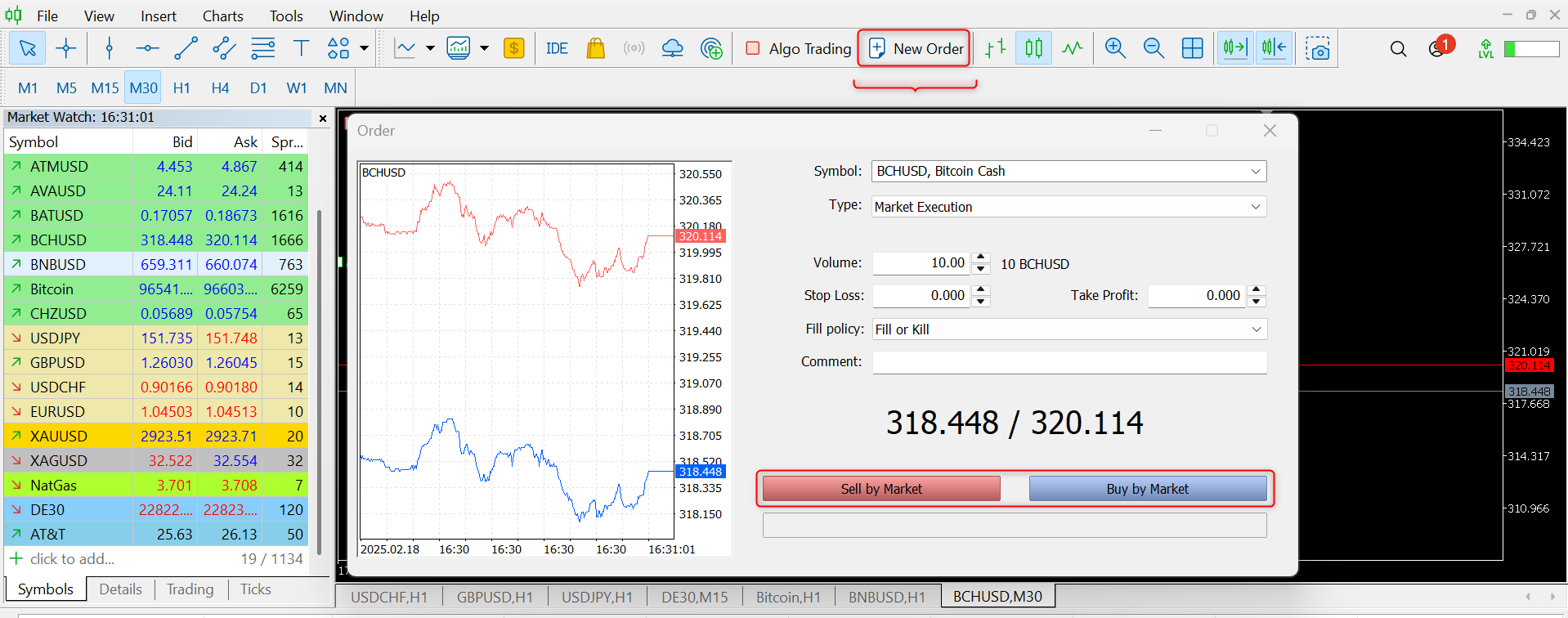Click the yellow dollar icon
1568x618 pixels.
514,48
